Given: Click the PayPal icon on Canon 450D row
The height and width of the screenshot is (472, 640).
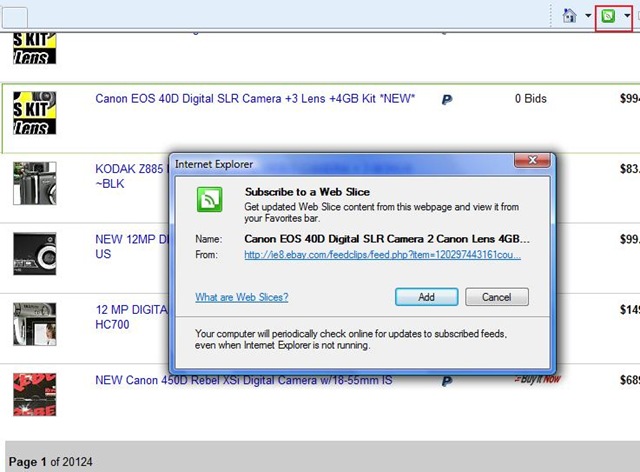Looking at the screenshot, I should tap(447, 381).
